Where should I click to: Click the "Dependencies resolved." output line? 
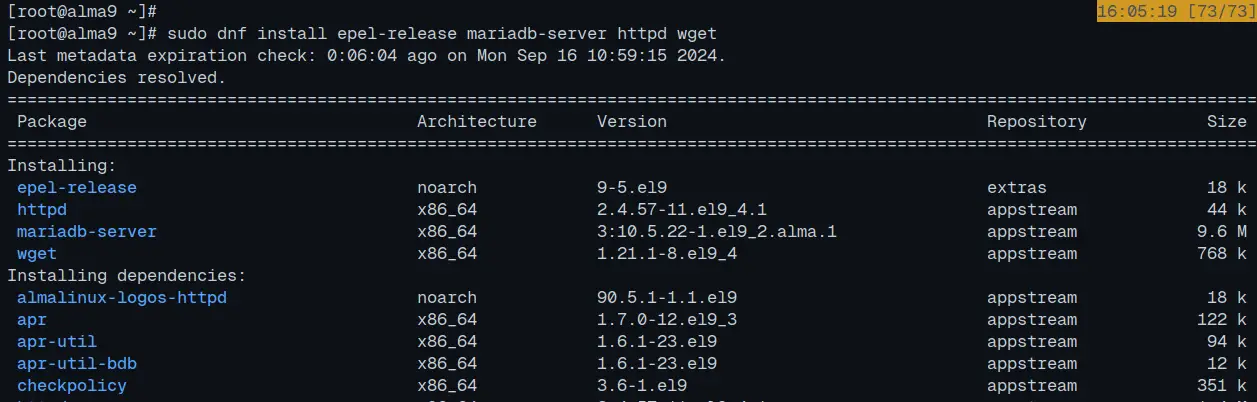tap(116, 78)
